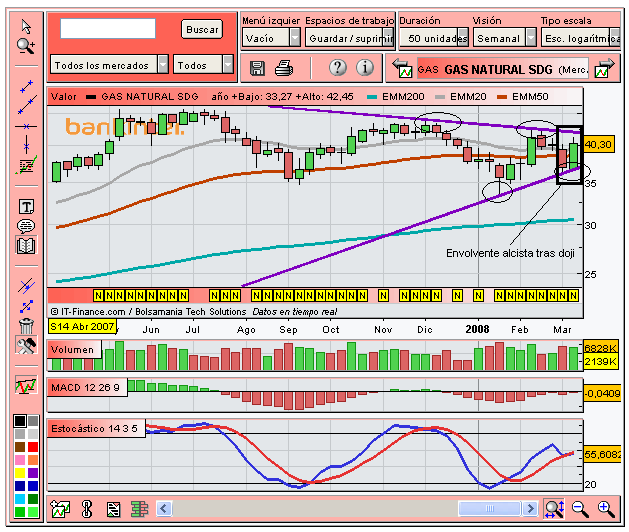Choose the short line segment tool
629x532 pixels.
pos(26,87)
